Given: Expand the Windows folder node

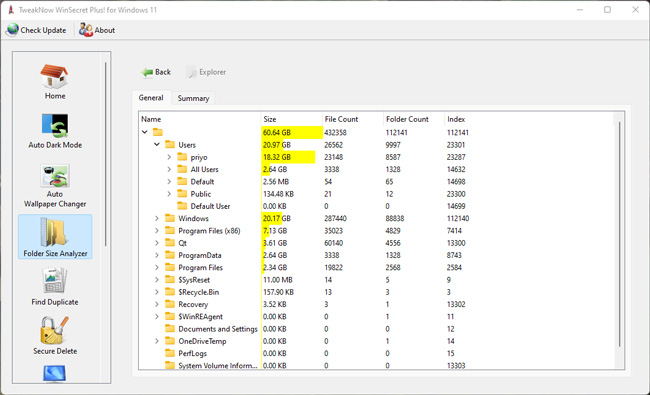Looking at the screenshot, I should coord(157,218).
